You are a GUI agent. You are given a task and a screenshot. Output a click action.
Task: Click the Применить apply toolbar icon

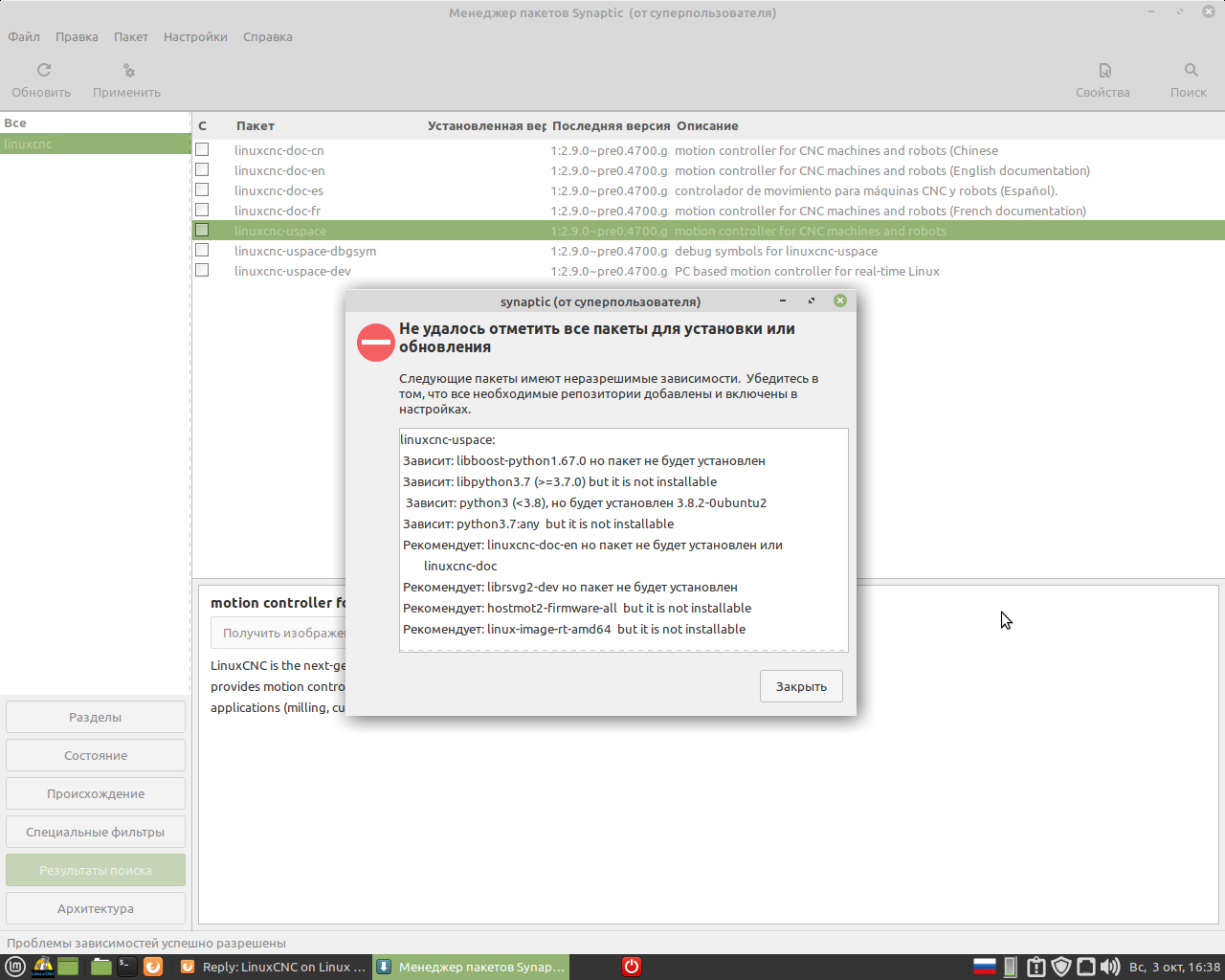[128, 70]
